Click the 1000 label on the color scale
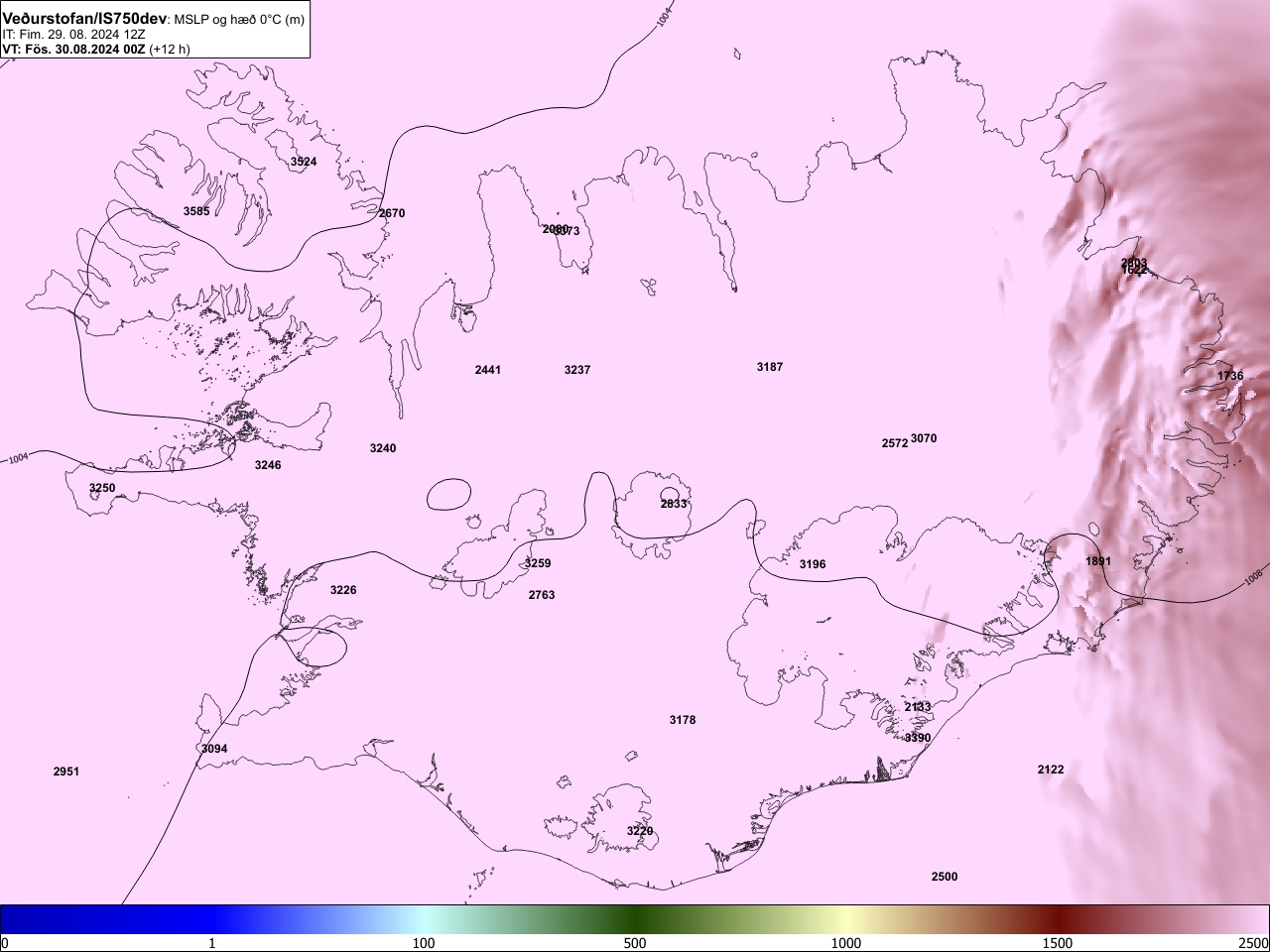Screen dimensions: 1270x952 [846, 943]
